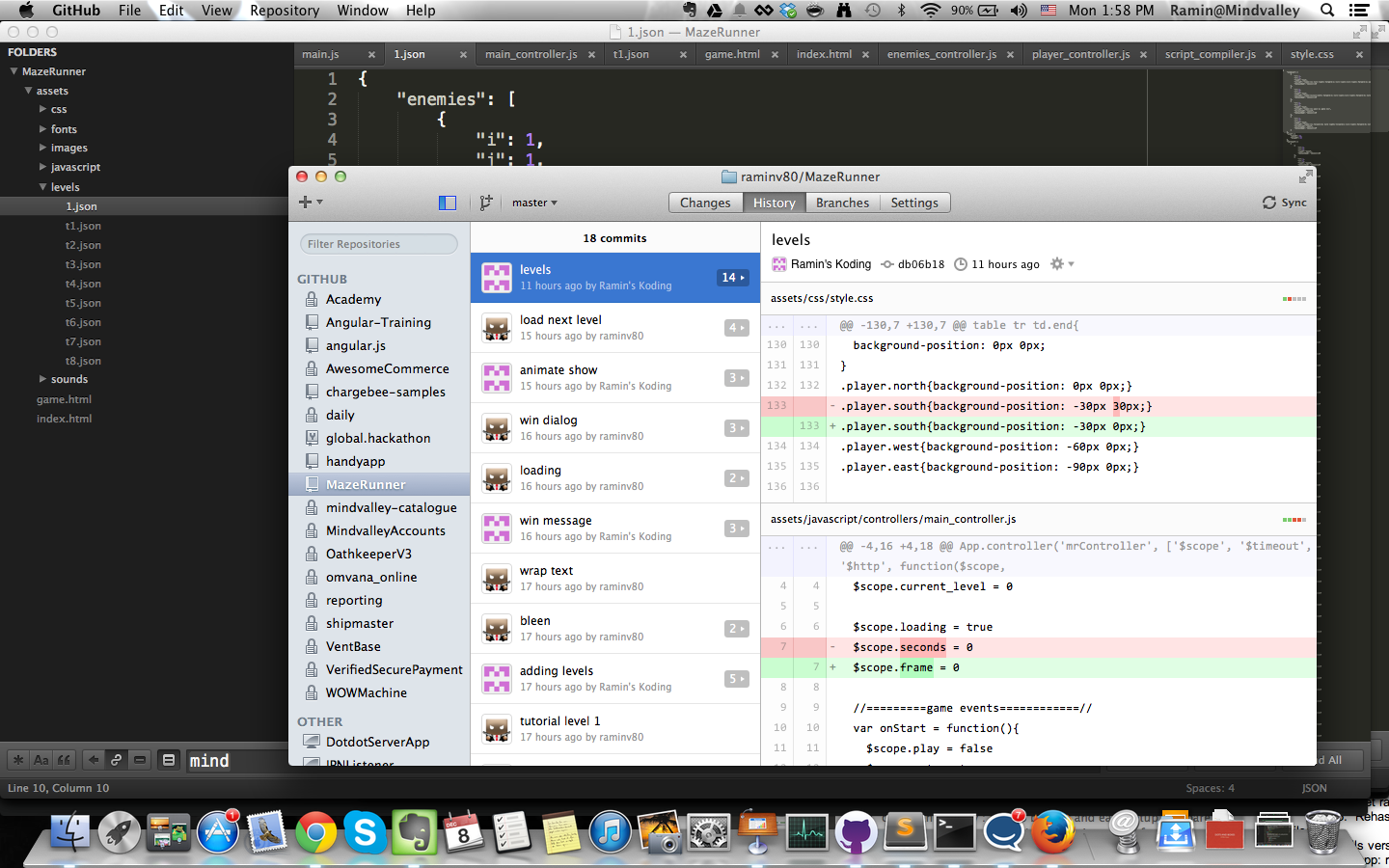Open game.html in Sublime sidebar
This screenshot has width=1389, height=868.
64,399
